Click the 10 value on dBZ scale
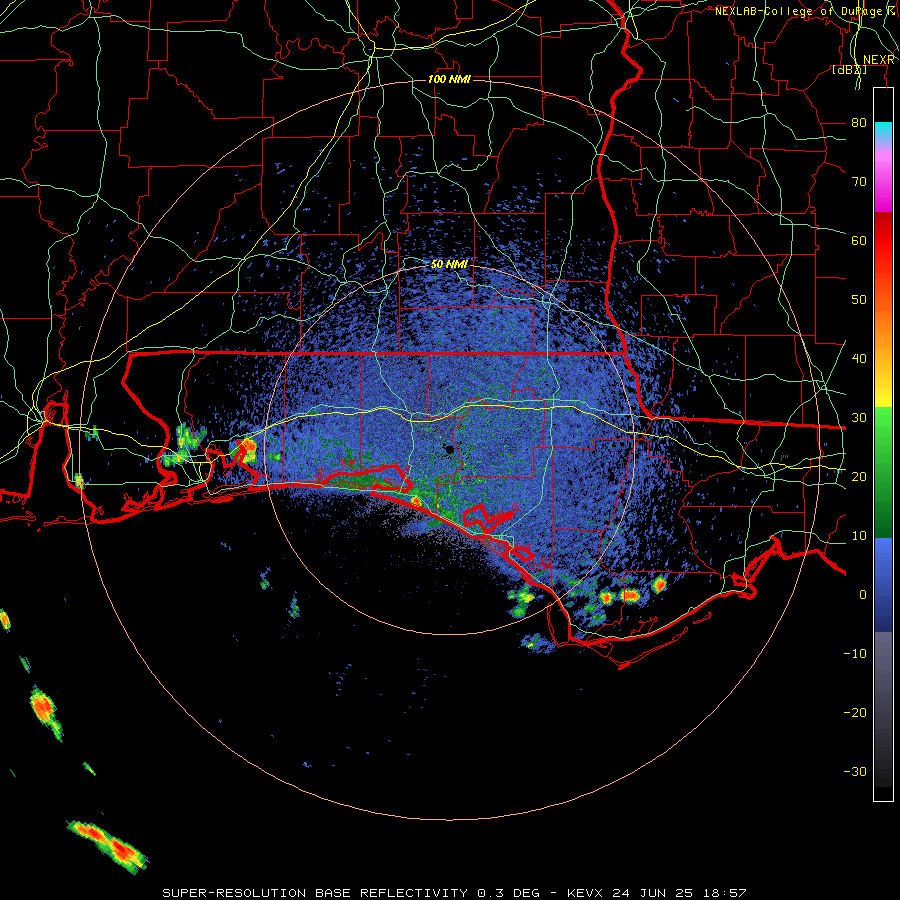 [x=859, y=536]
